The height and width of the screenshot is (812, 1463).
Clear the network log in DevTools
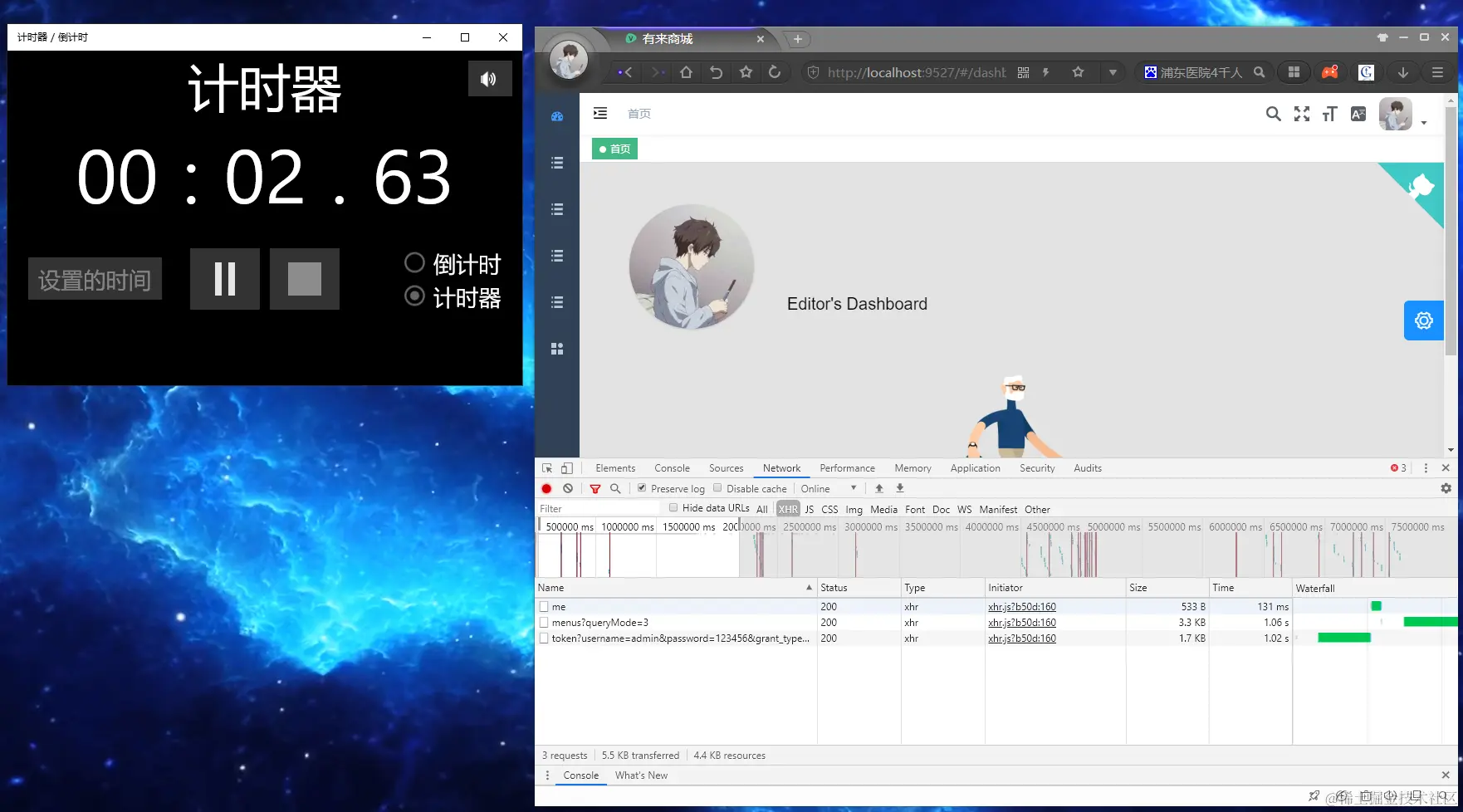click(568, 489)
